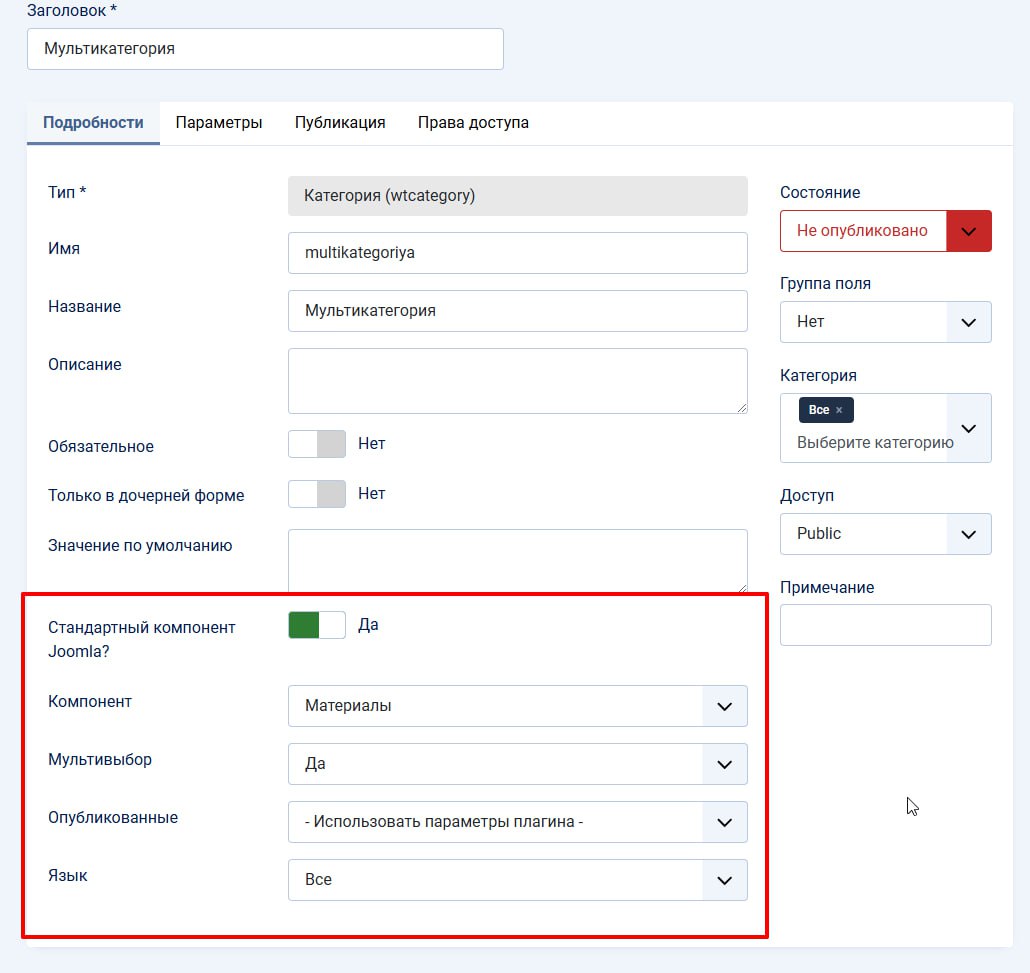Viewport: 1030px width, 973px height.
Task: Click the Название input field
Action: pyautogui.click(x=518, y=311)
